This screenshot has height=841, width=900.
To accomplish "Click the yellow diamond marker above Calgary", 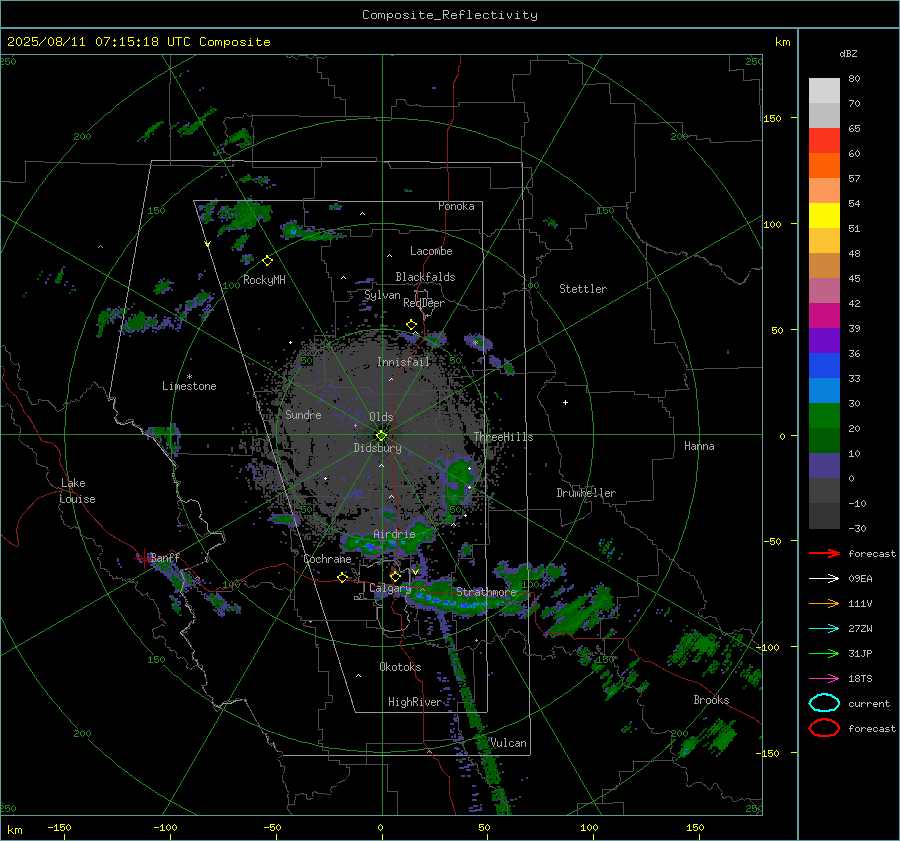I will click(395, 576).
